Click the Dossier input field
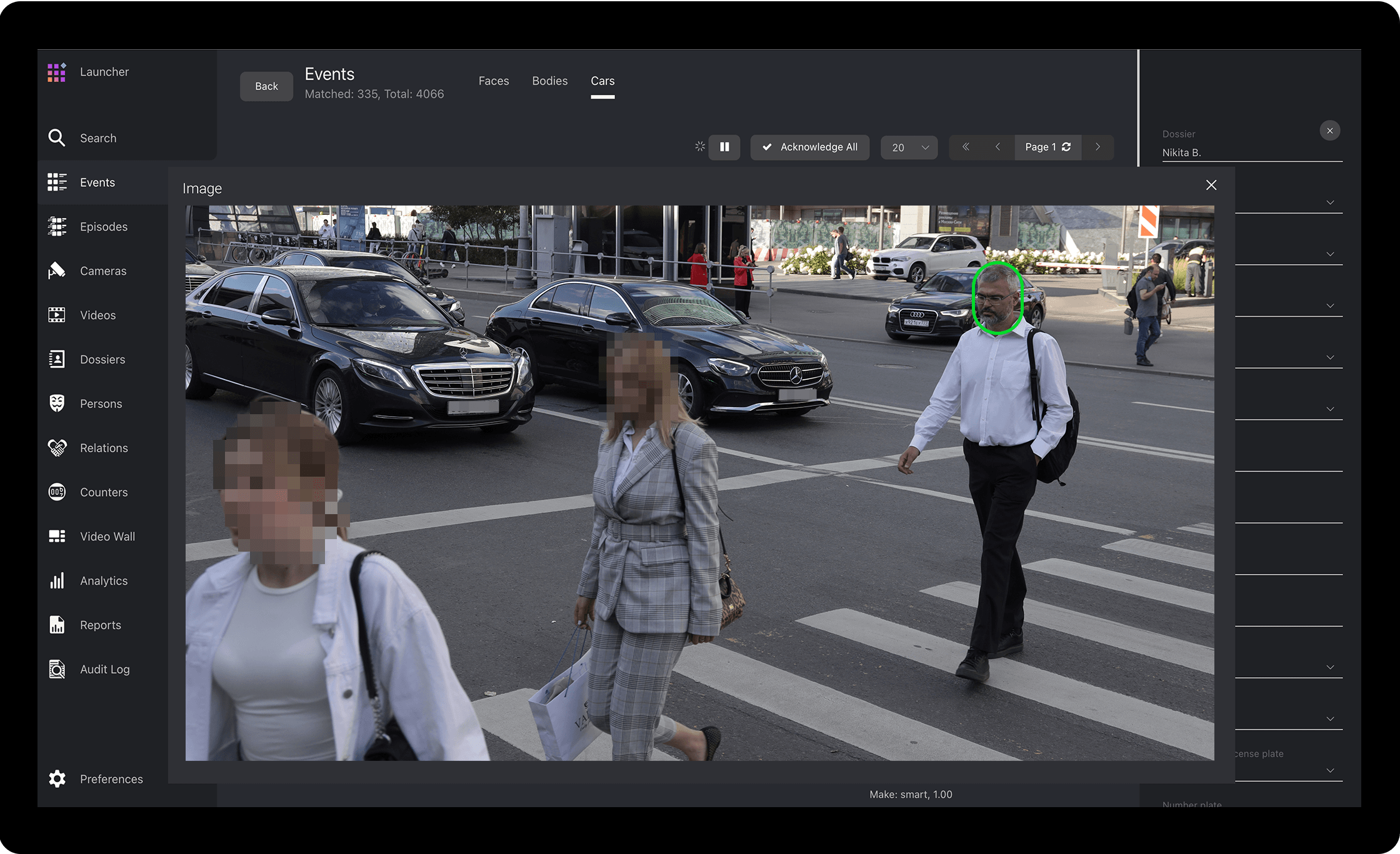This screenshot has height=854, width=1400. click(1252, 152)
